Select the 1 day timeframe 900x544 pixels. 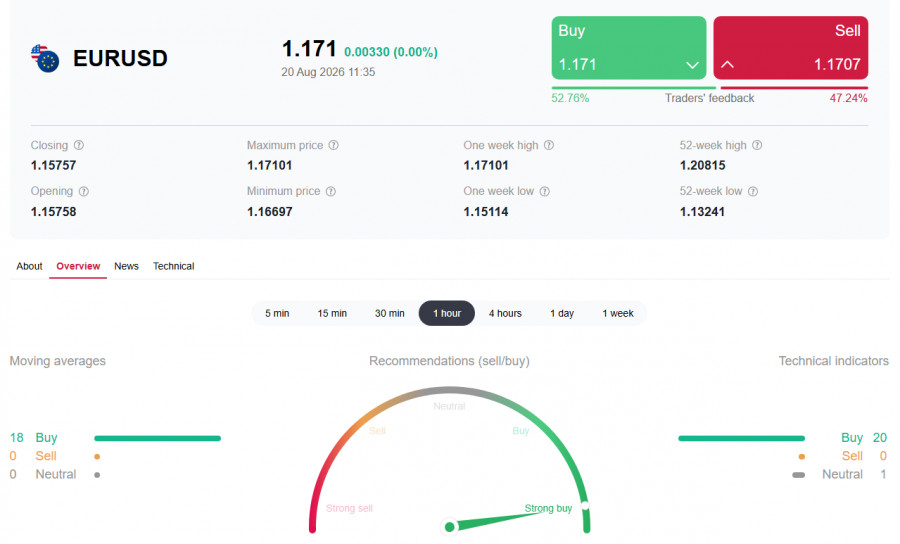point(562,313)
